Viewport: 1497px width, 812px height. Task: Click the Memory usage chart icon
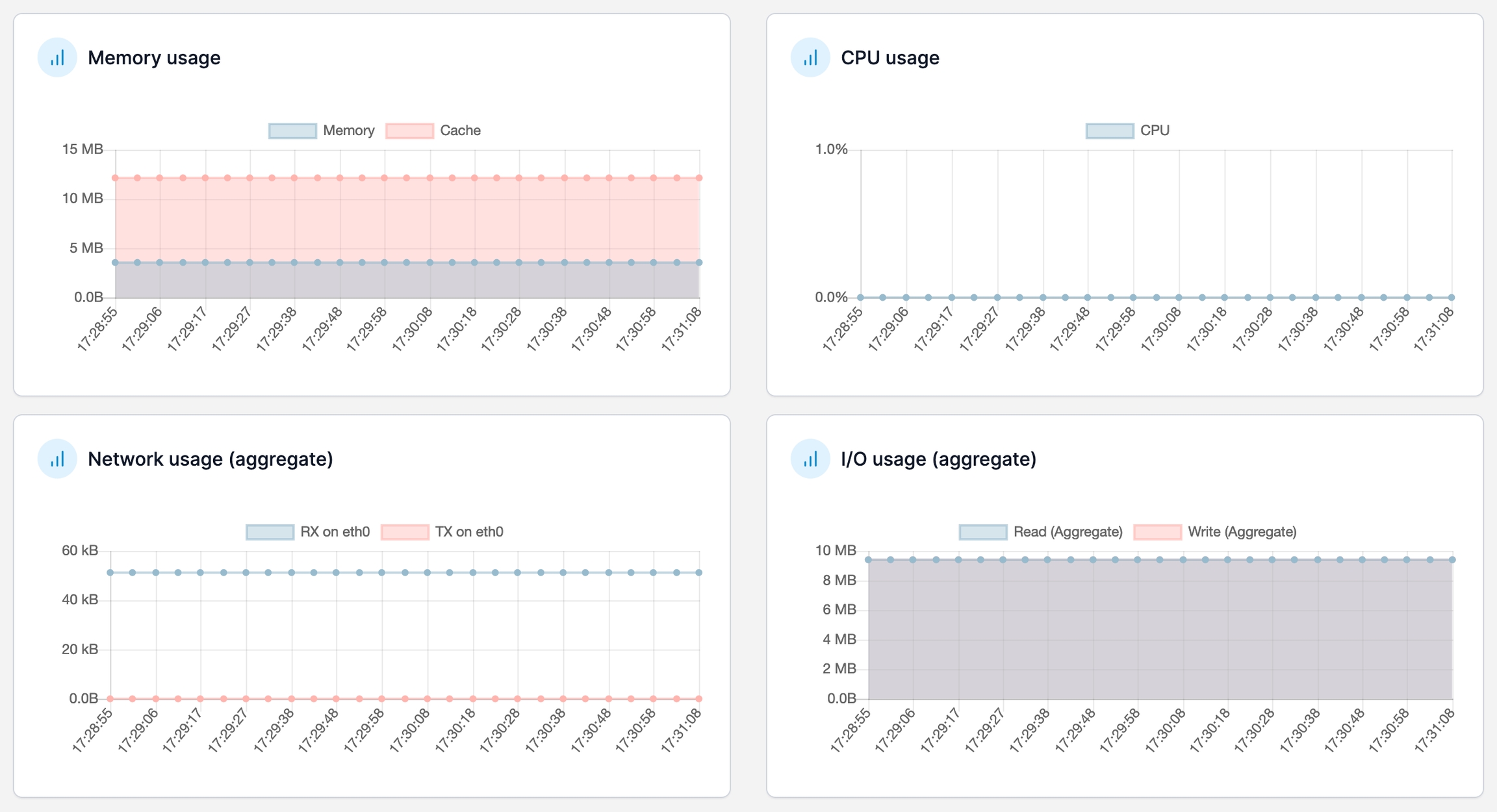57,58
